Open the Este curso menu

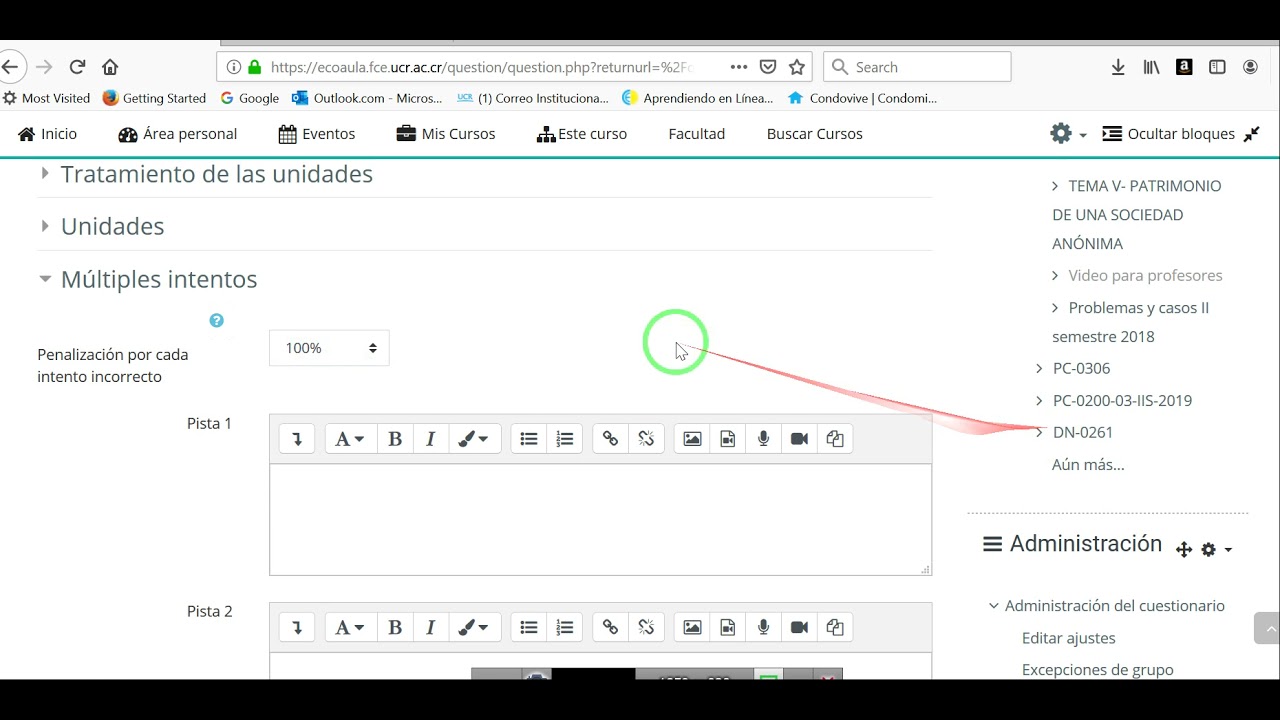(582, 134)
